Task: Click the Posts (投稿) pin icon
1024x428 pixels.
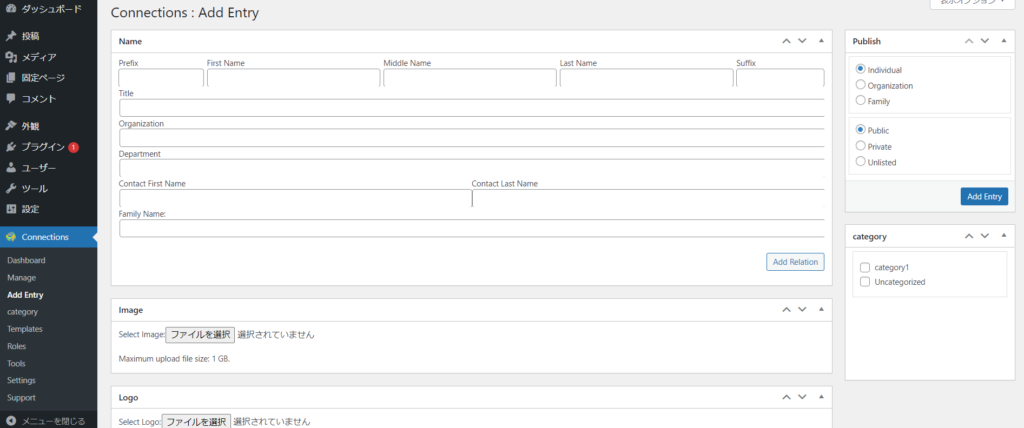Action: point(11,36)
